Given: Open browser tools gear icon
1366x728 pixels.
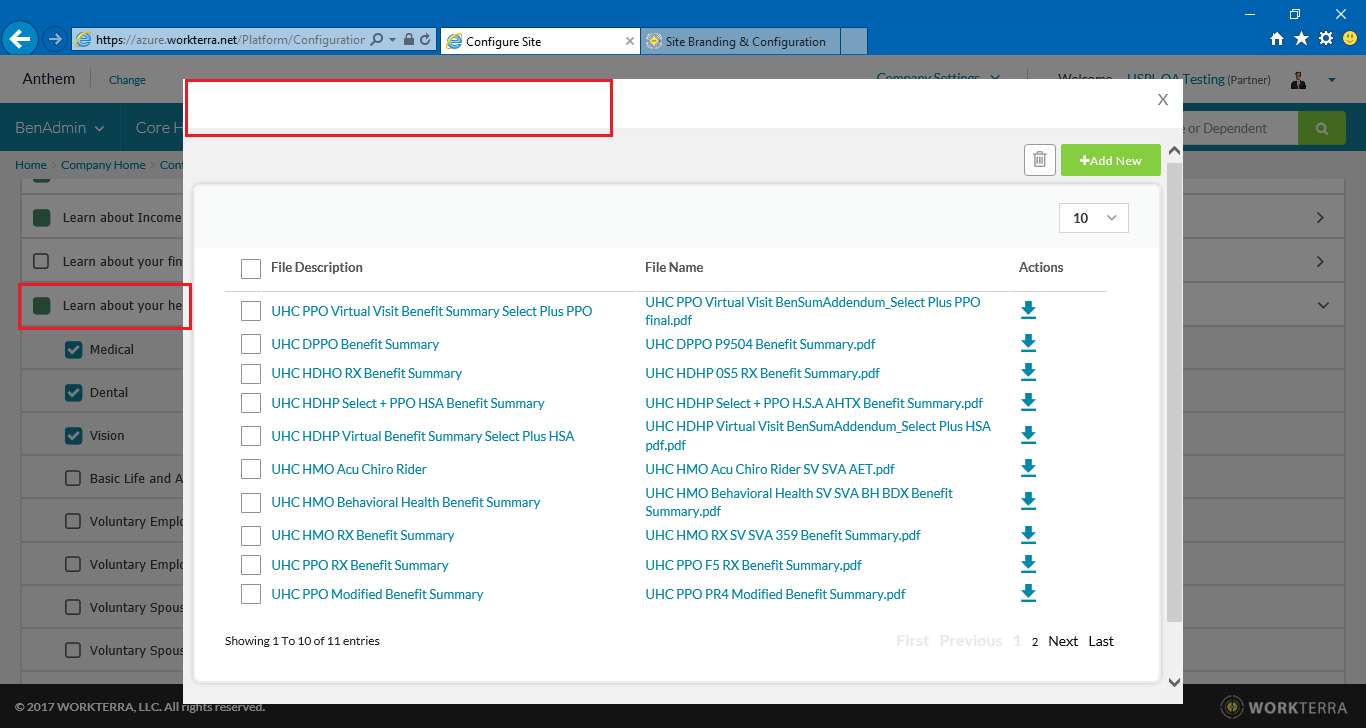Looking at the screenshot, I should [x=1326, y=39].
